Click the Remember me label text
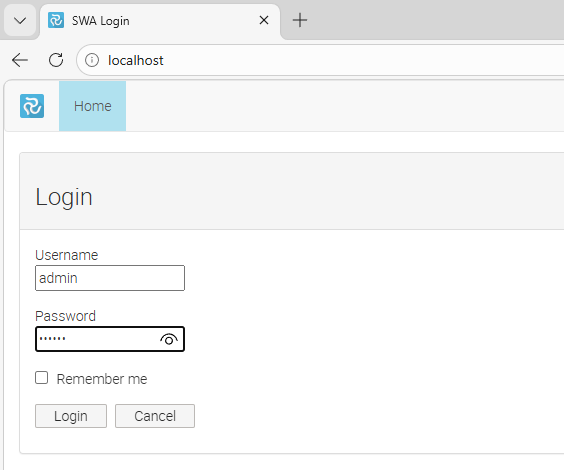The width and height of the screenshot is (564, 470). (x=102, y=379)
